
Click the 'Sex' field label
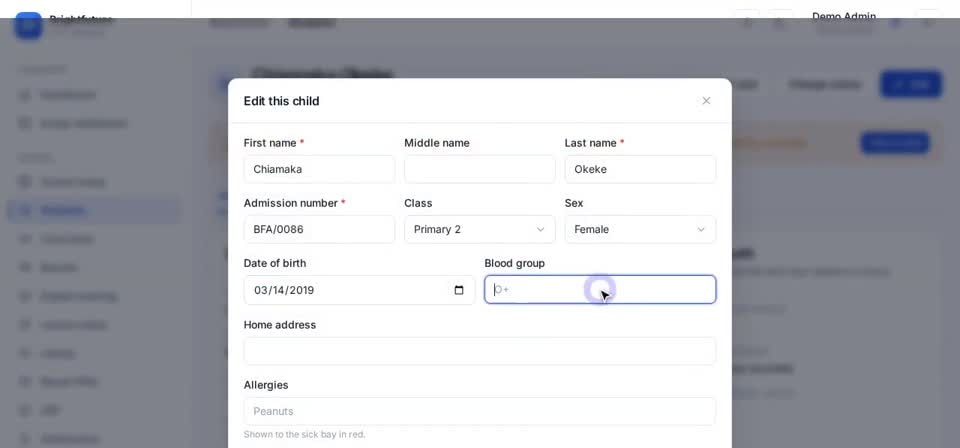click(x=574, y=203)
